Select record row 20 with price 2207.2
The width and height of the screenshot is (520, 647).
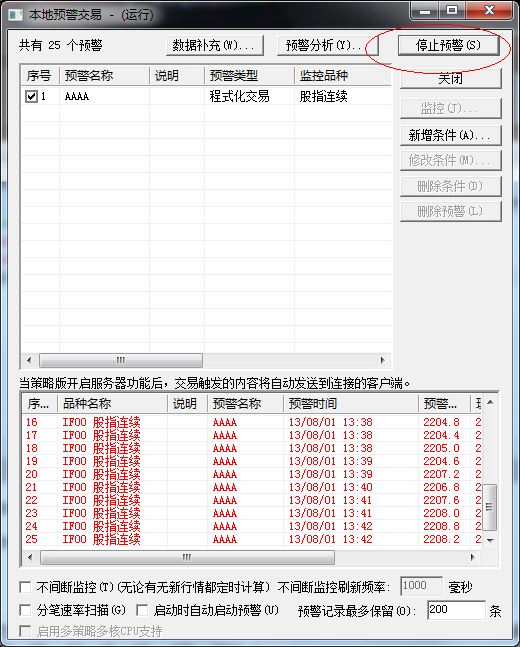252,474
